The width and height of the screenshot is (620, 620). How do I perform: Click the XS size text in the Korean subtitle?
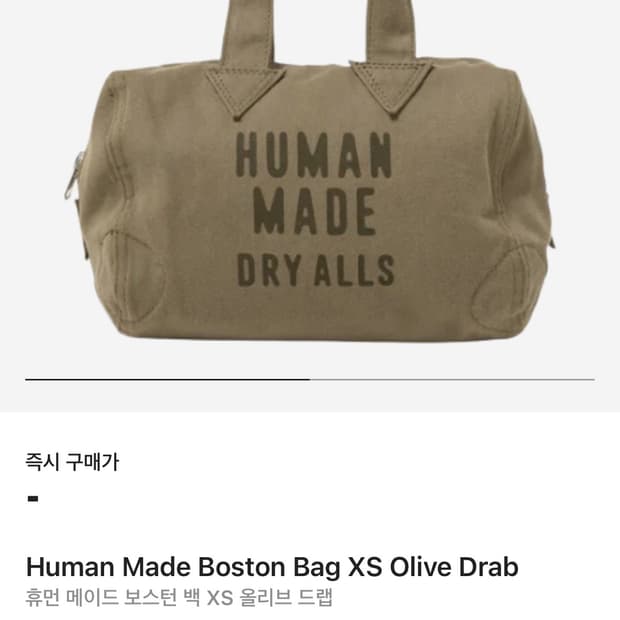click(220, 598)
